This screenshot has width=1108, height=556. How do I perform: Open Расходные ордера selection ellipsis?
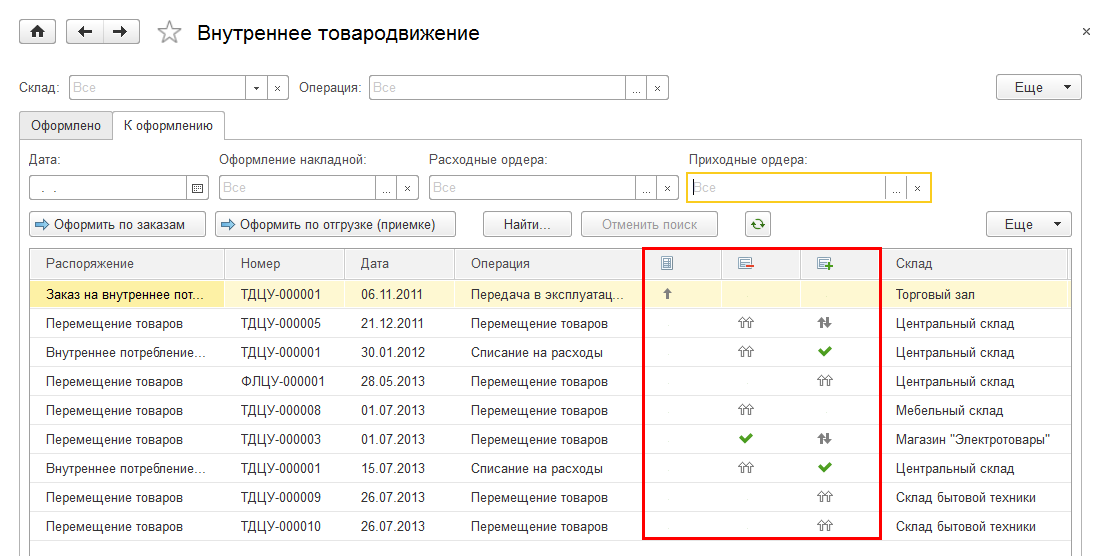point(646,188)
